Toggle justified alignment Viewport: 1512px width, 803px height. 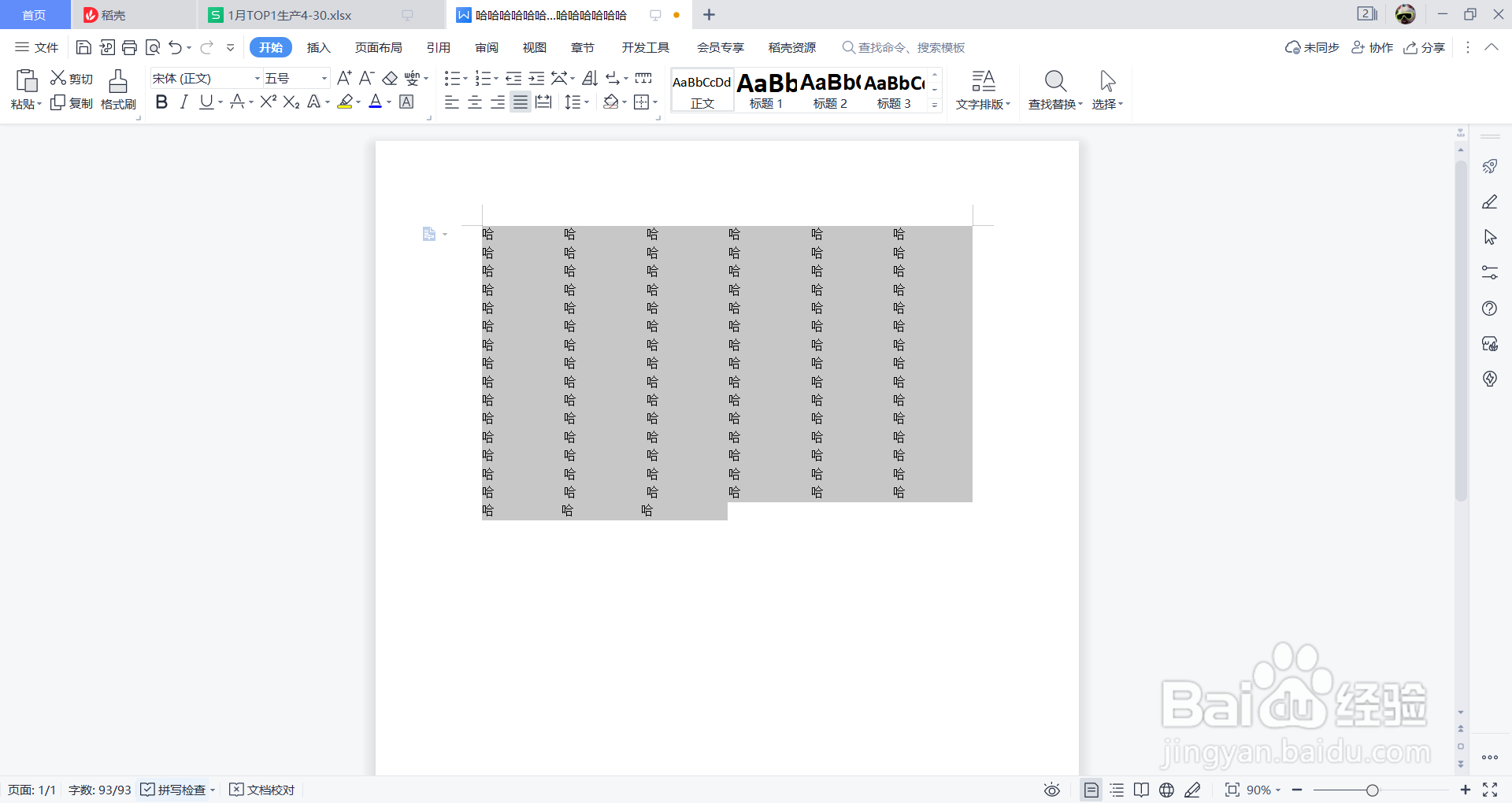click(x=521, y=102)
